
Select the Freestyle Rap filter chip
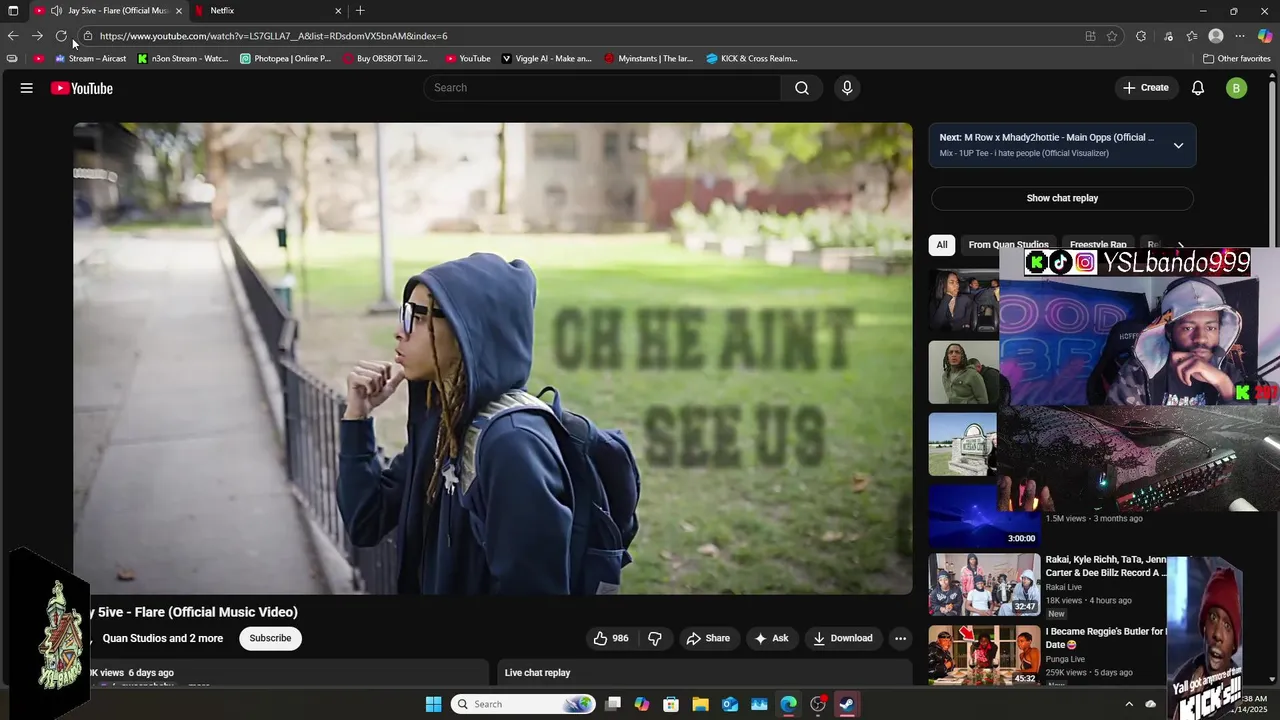1098,245
